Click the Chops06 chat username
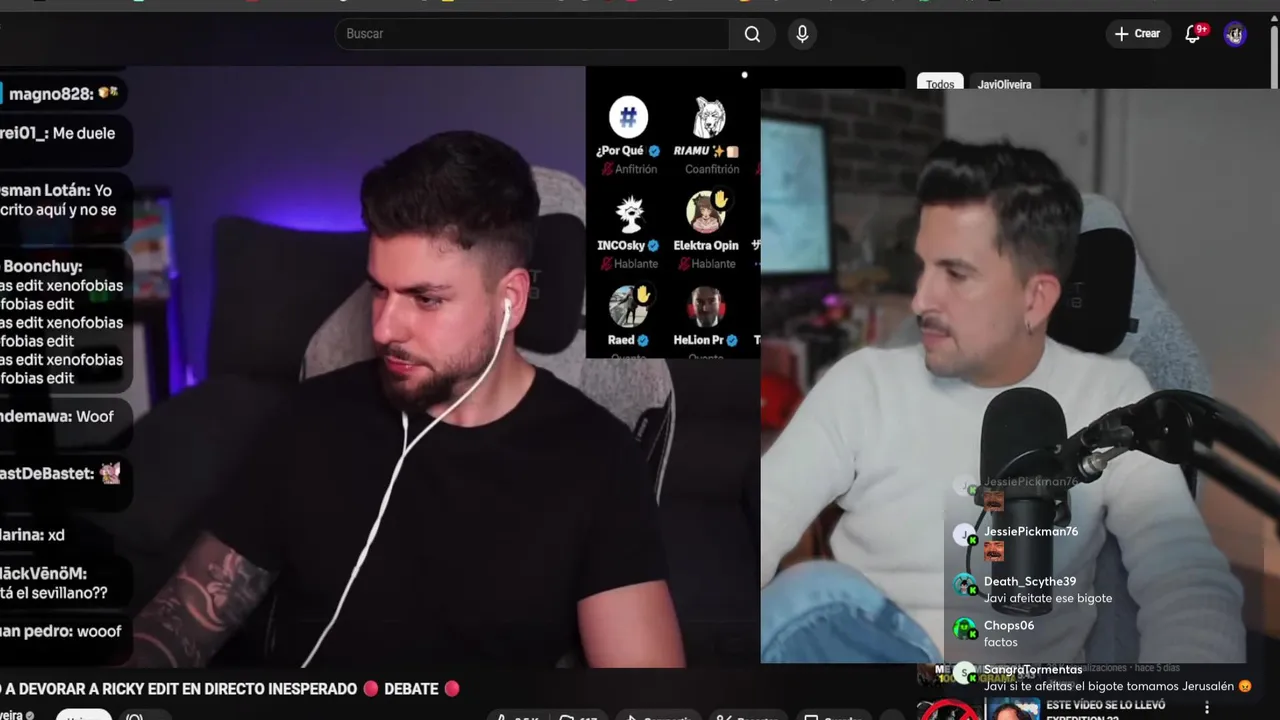1280x720 pixels. coord(1009,626)
